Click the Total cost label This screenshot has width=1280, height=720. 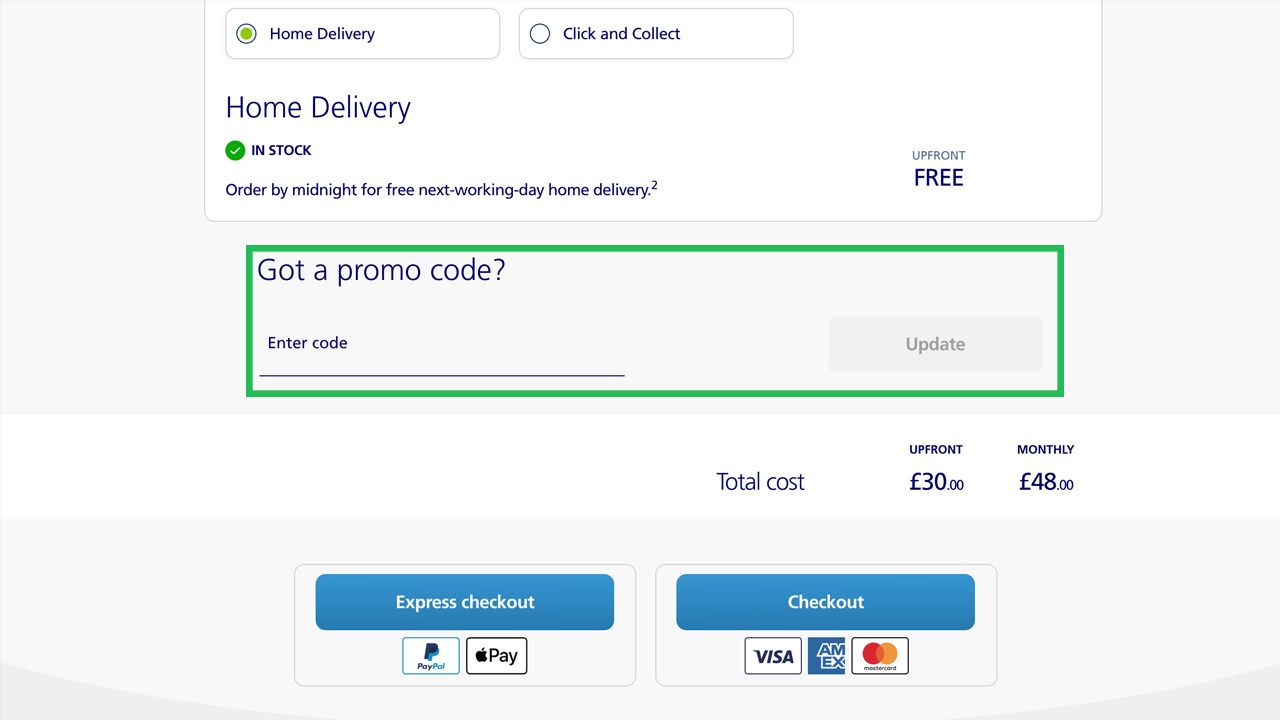point(760,482)
